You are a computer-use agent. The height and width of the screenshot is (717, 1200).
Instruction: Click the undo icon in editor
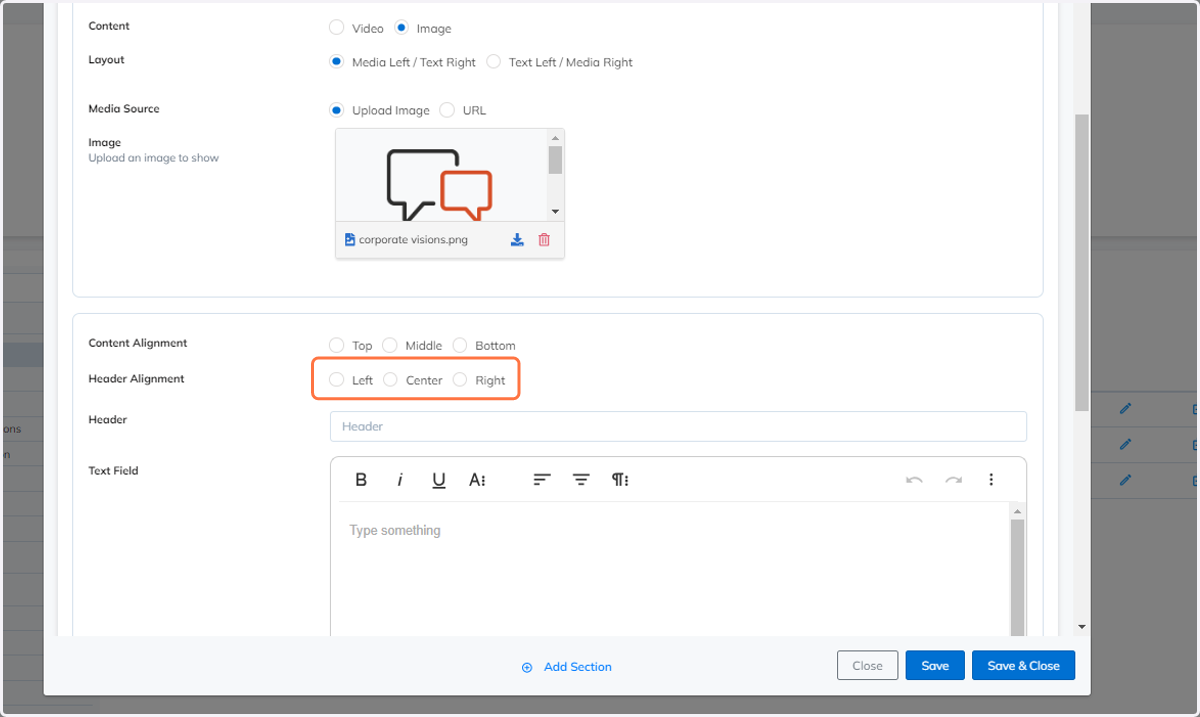(x=914, y=480)
